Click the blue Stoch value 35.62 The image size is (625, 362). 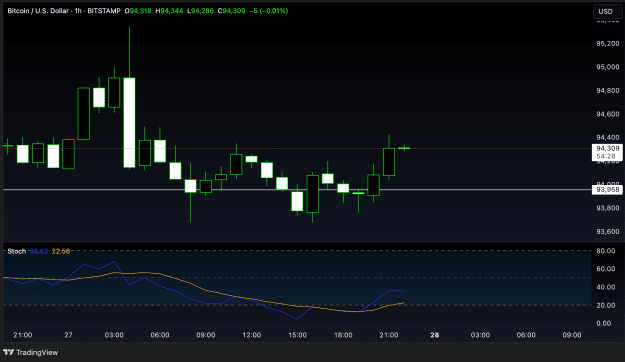pyautogui.click(x=39, y=251)
